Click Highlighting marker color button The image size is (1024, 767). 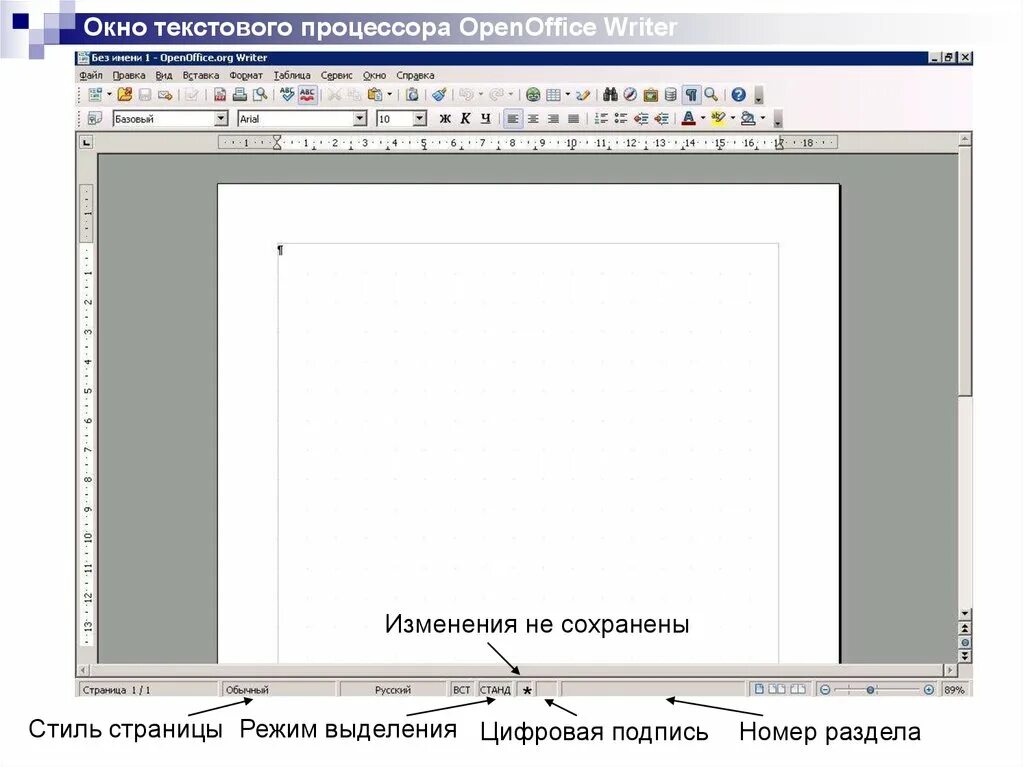coord(718,118)
